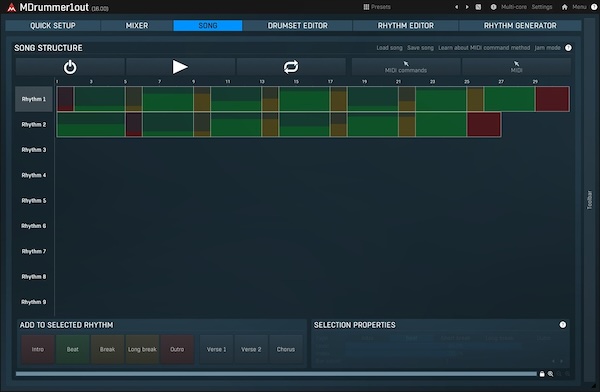Open the Rhythm Editor tab
Screen dimensions: 600x392
click(x=406, y=26)
